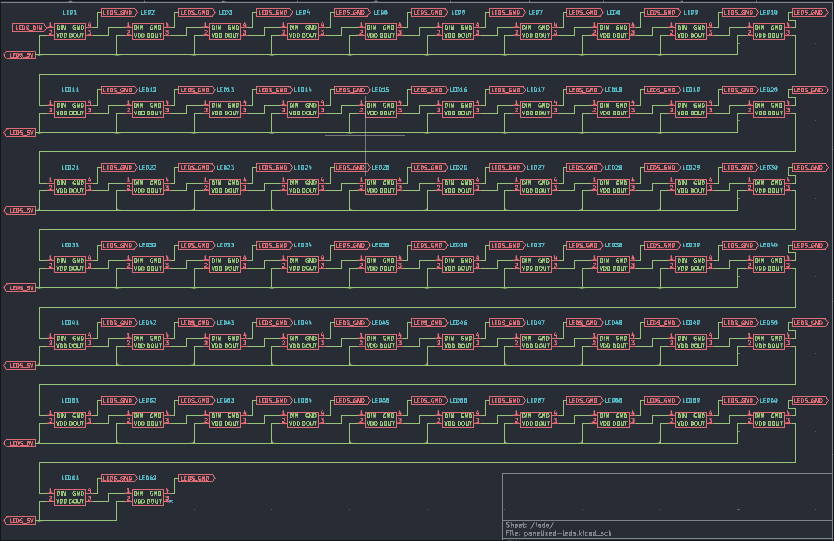Select the LED30 symbol body
Screen dimensions: 834x541
769,187
